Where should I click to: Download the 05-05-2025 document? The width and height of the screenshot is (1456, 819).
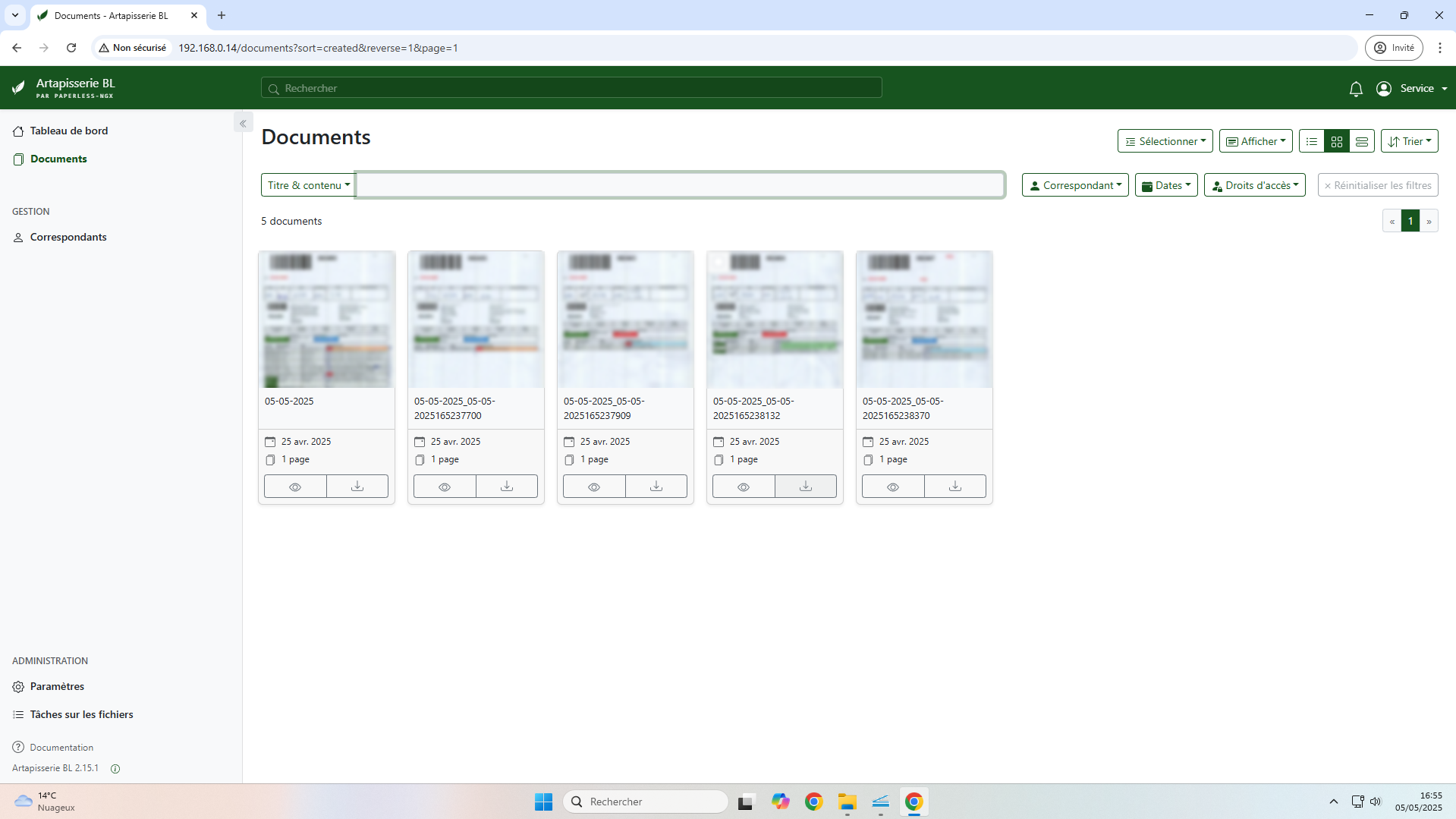[x=357, y=487]
